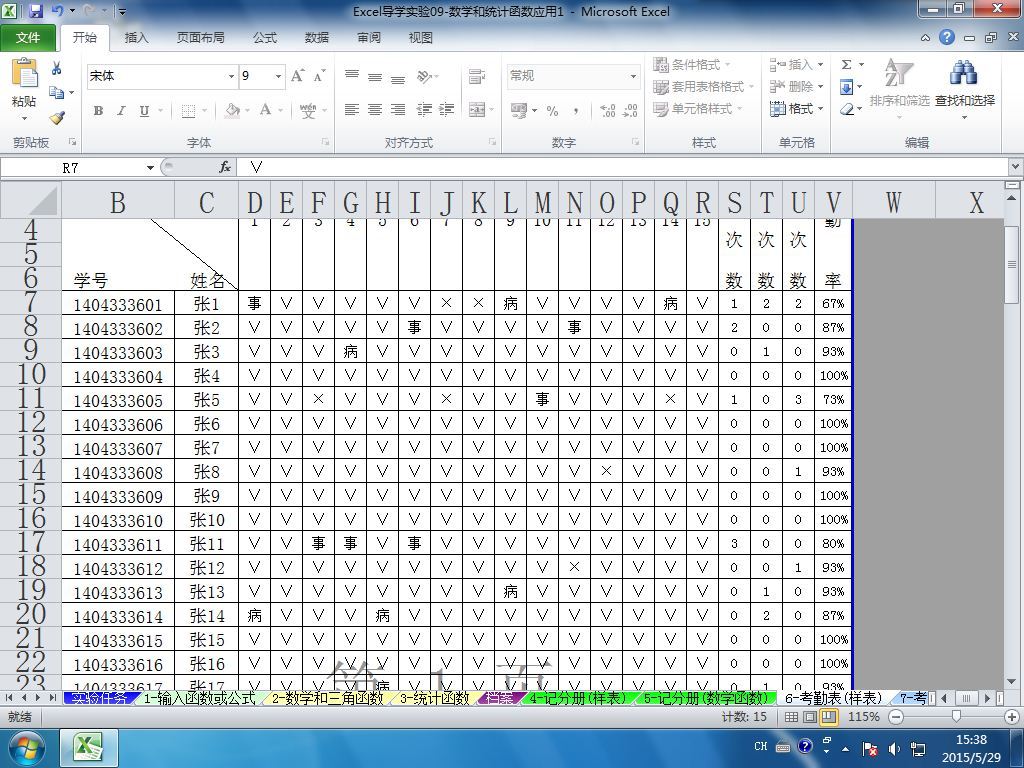
Task: Click the Excel icon on the taskbar
Action: 89,748
